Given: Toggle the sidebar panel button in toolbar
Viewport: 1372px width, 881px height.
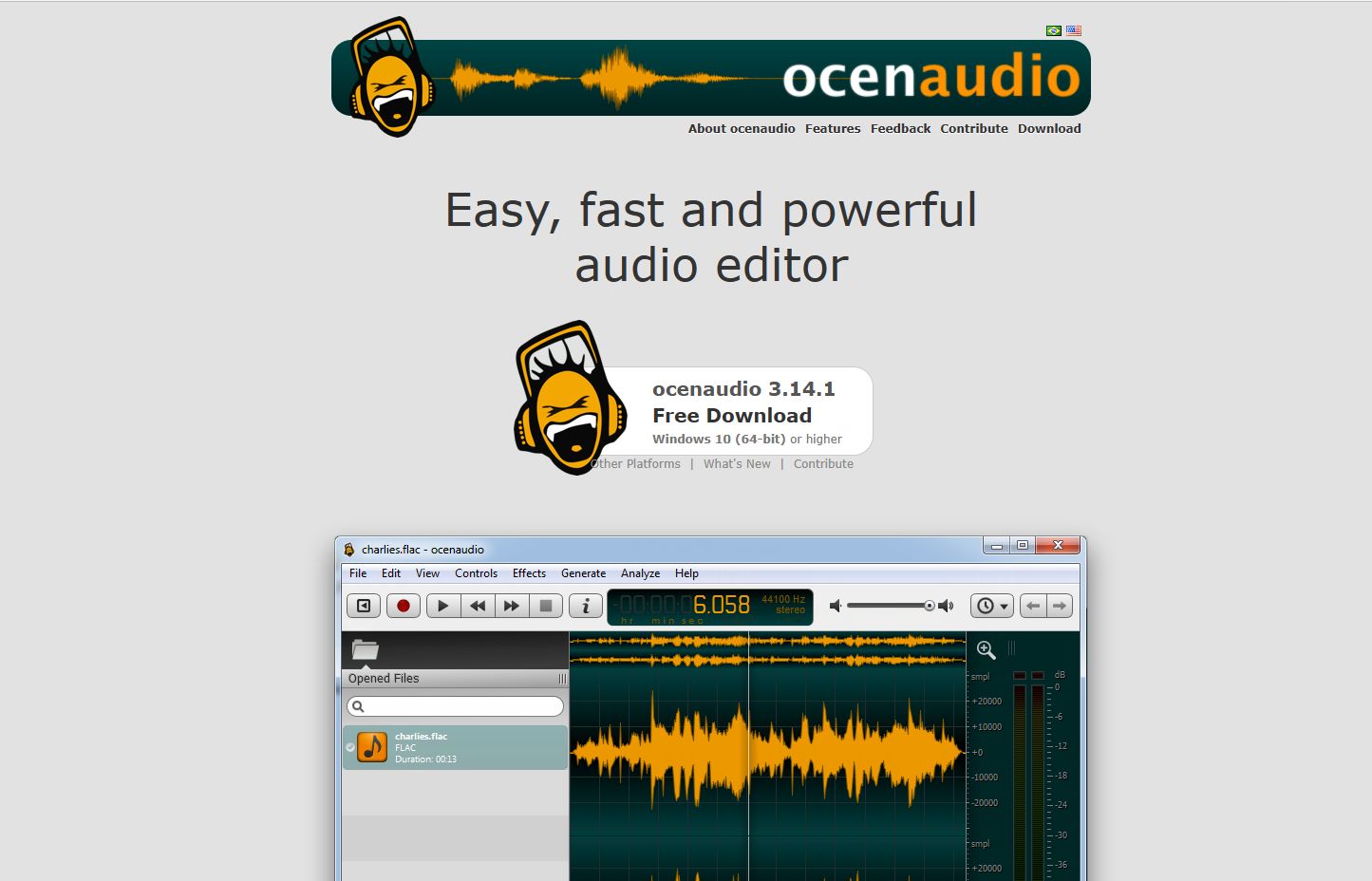Looking at the screenshot, I should click(x=364, y=606).
